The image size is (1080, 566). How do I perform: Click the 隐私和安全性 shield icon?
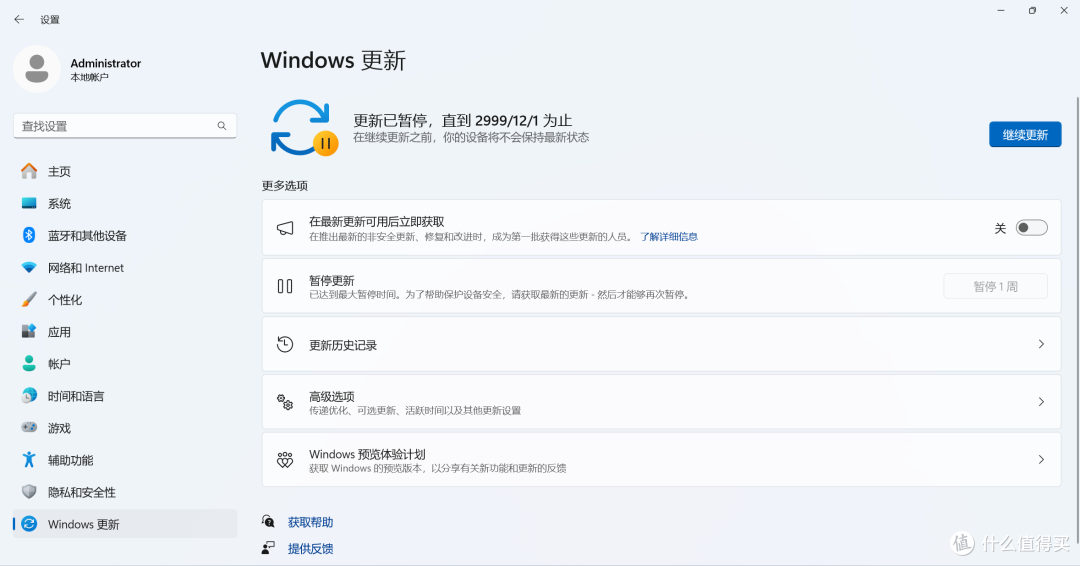click(x=29, y=492)
